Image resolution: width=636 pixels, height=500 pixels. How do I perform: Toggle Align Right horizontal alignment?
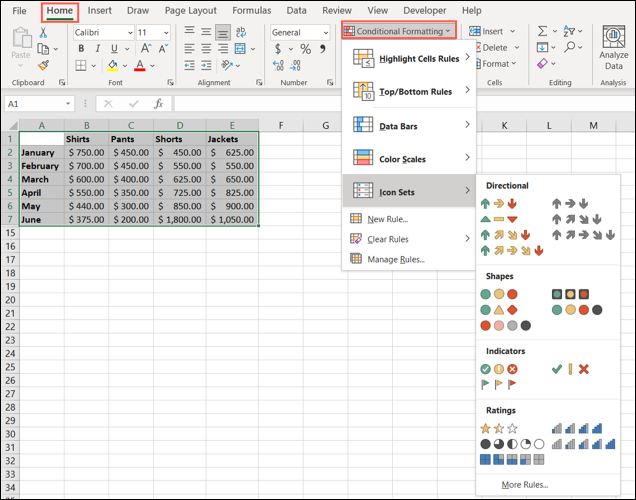223,49
